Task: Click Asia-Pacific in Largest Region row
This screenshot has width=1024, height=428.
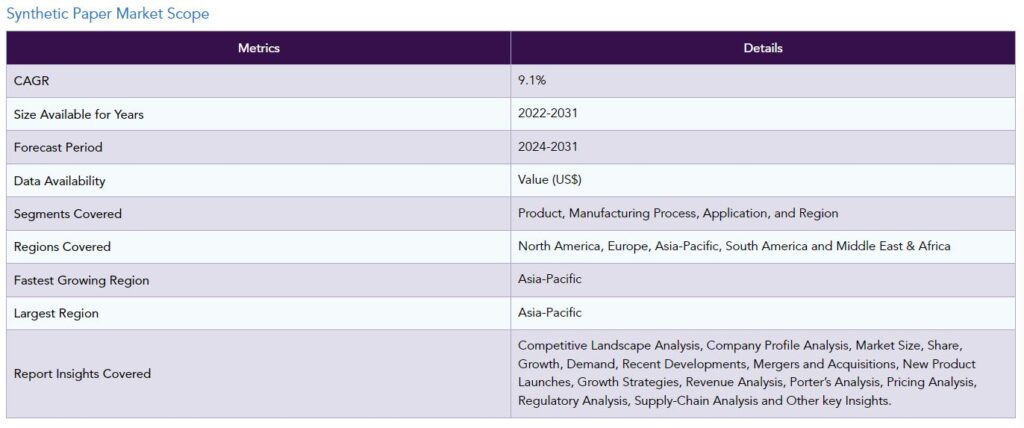Action: click(550, 312)
